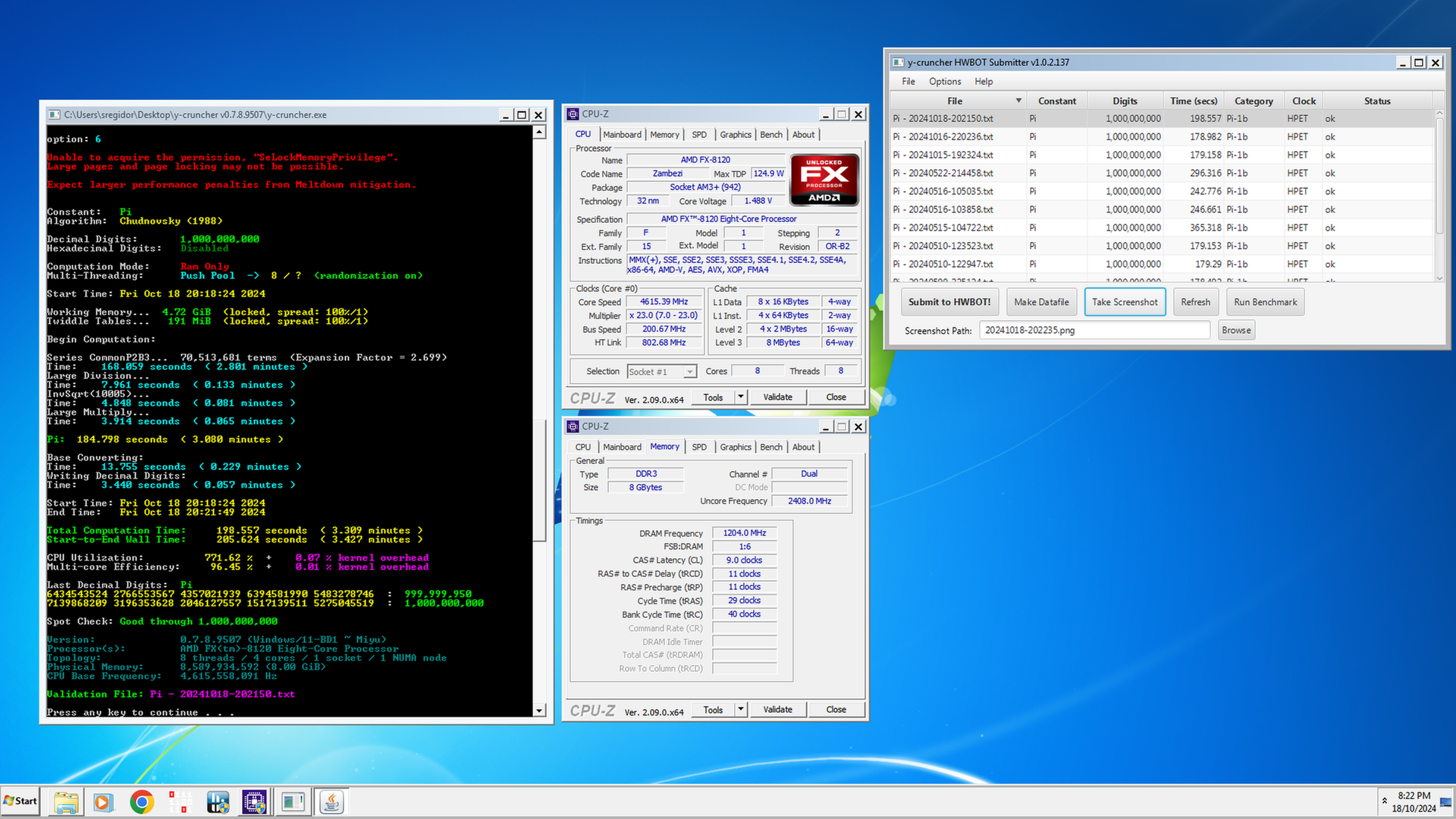1456x819 pixels.
Task: Open About tab in upper CPU-Z window
Action: pos(803,134)
